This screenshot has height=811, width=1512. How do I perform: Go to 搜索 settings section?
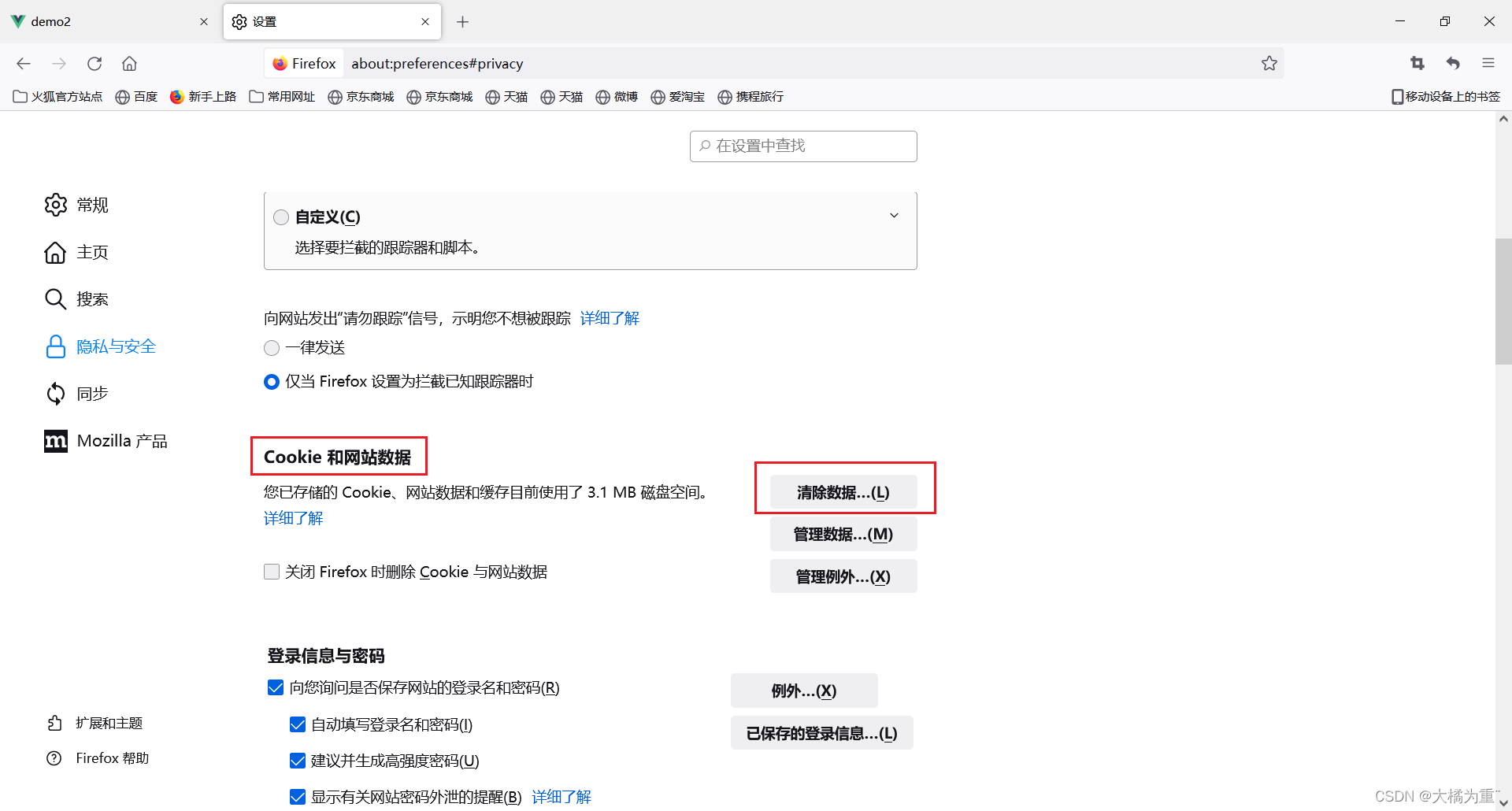pos(77,299)
